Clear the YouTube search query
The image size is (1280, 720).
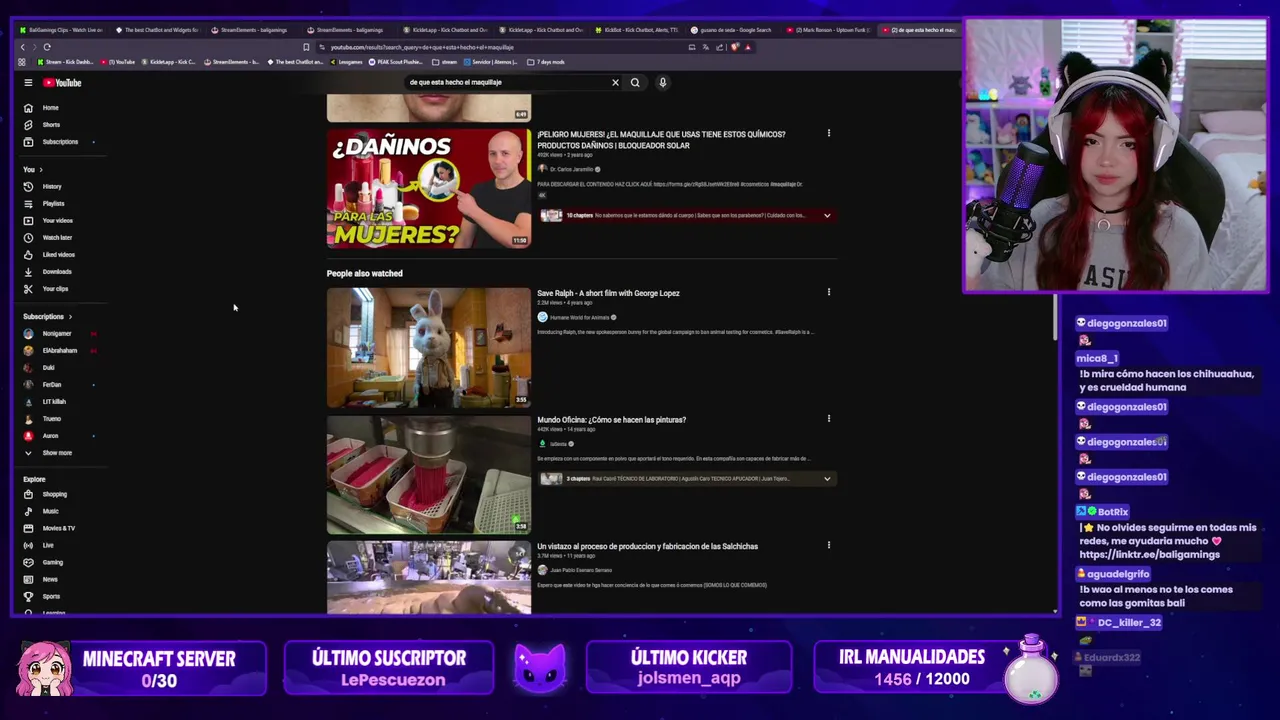click(x=615, y=83)
